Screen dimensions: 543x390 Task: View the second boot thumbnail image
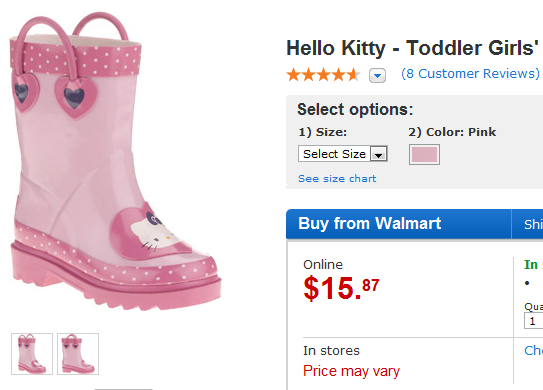tap(78, 354)
